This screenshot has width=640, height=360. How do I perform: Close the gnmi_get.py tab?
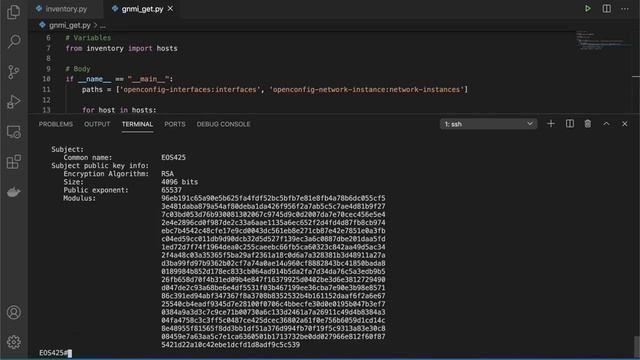pyautogui.click(x=170, y=9)
